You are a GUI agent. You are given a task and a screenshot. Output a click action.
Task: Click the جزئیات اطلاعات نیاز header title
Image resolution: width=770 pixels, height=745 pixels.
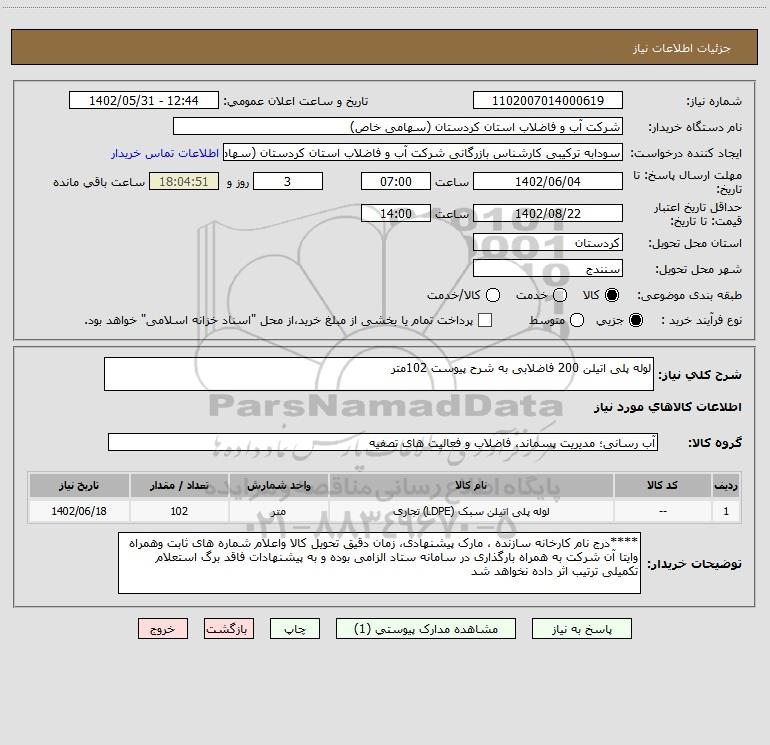682,48
